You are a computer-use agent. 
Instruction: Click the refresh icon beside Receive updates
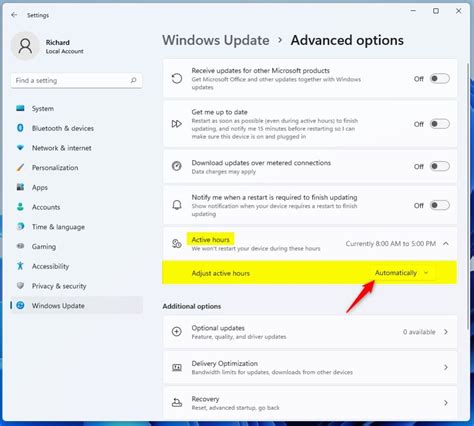[177, 79]
